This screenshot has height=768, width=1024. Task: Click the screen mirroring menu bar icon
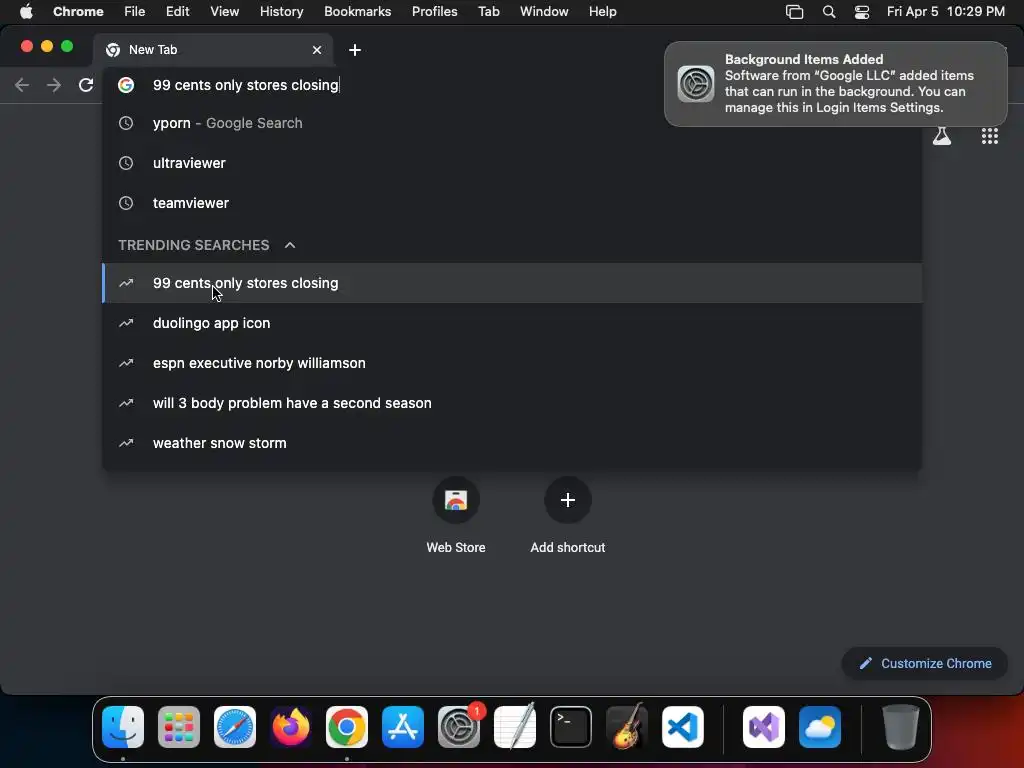pyautogui.click(x=794, y=12)
